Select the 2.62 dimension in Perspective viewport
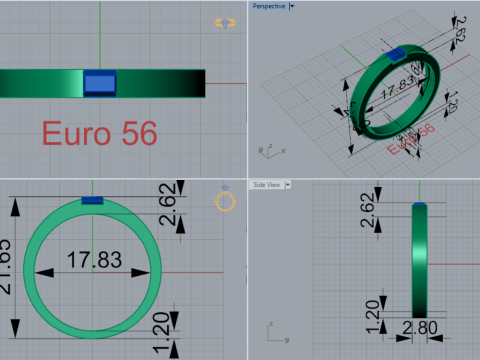 (460, 30)
